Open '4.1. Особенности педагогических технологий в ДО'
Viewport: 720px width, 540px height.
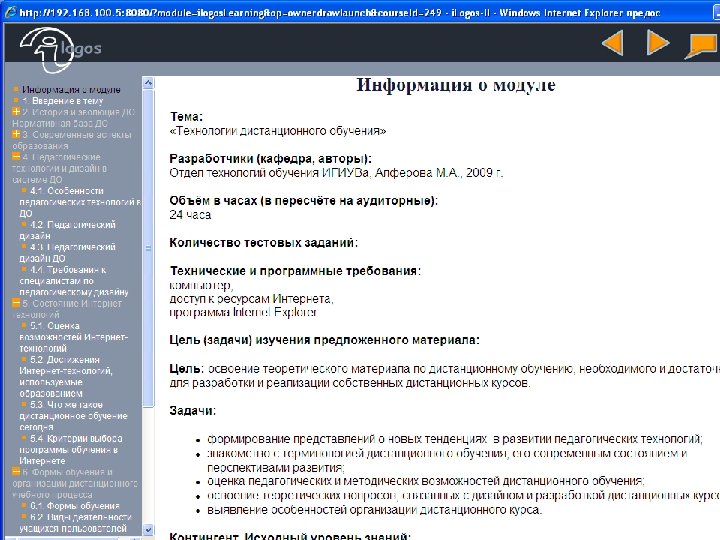click(x=80, y=202)
